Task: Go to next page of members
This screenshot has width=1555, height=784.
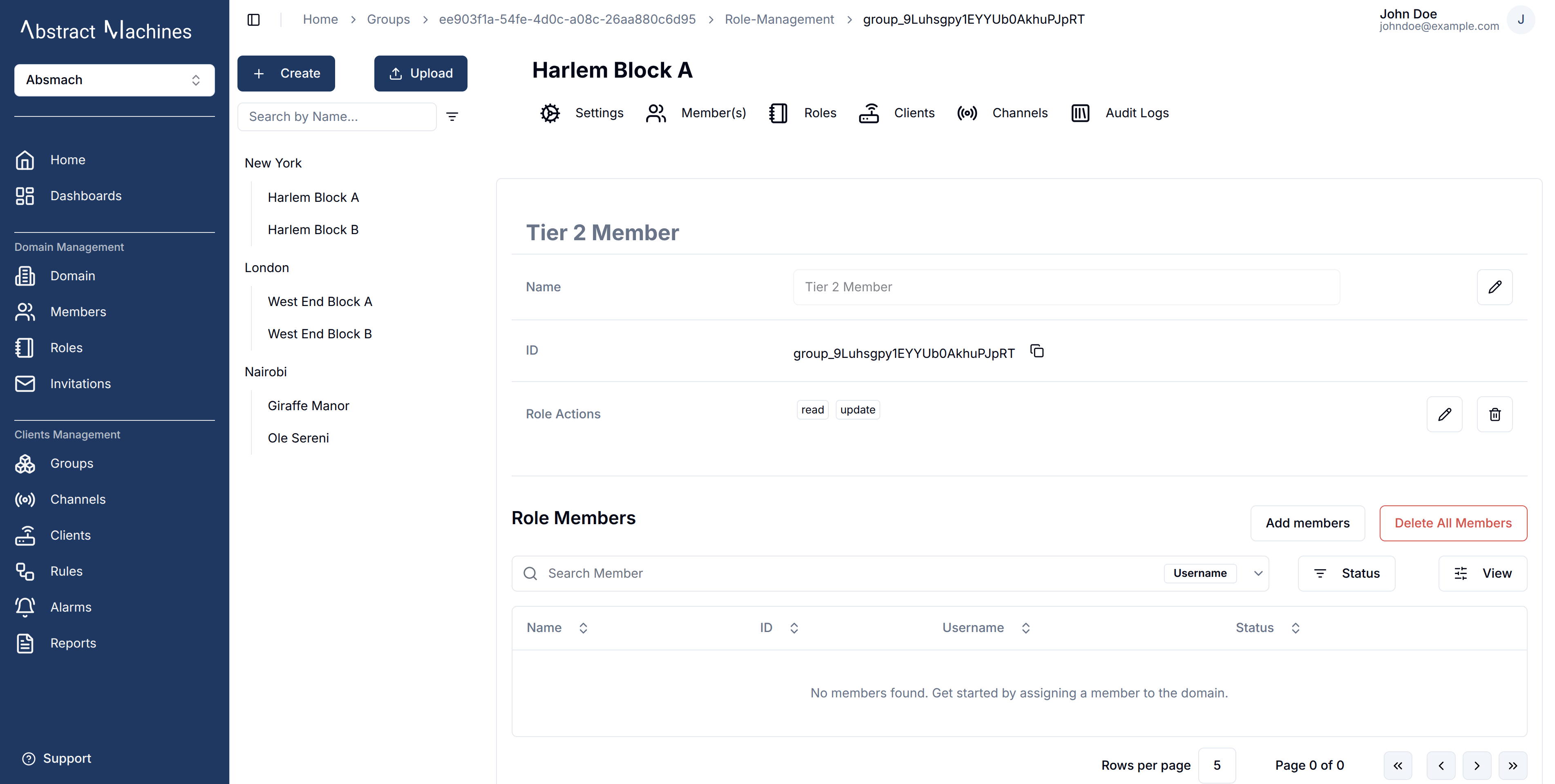Action: (x=1477, y=766)
